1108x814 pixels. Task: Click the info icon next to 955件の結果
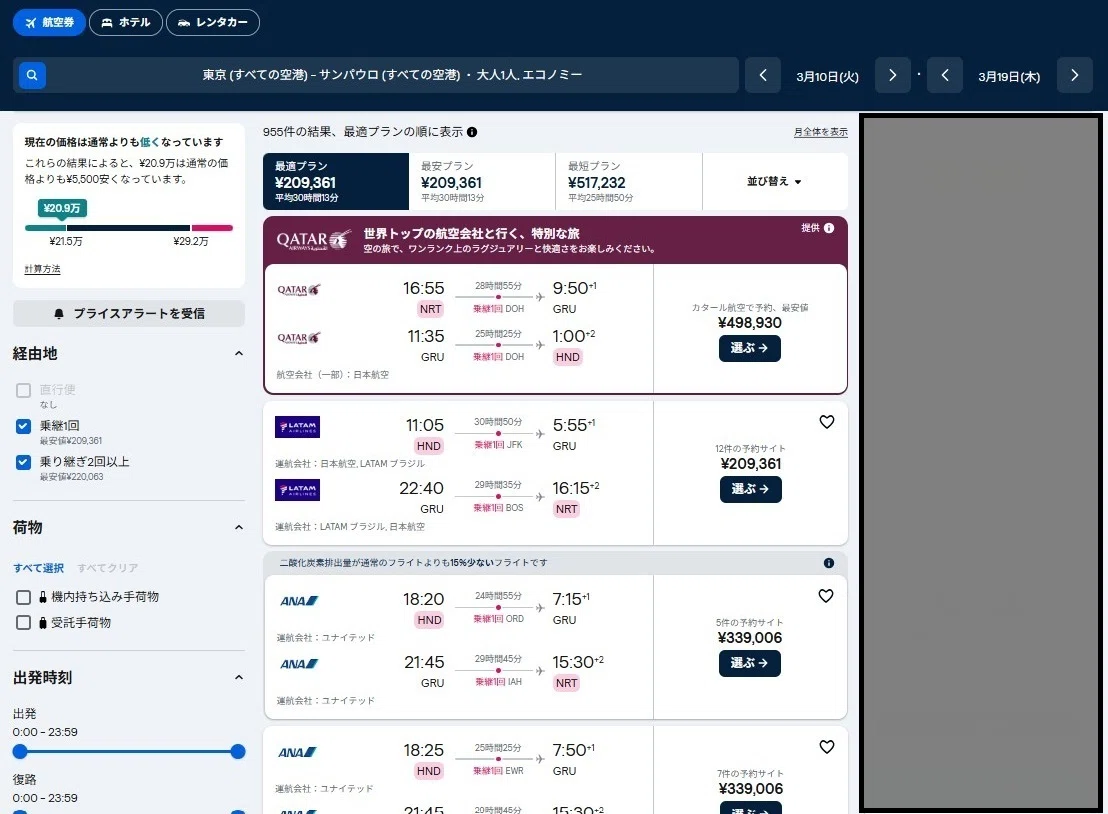click(472, 132)
